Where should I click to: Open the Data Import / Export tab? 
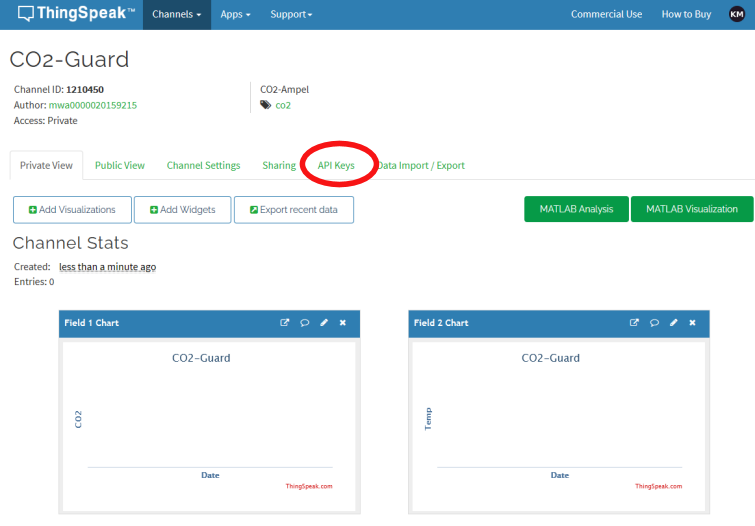[420, 165]
